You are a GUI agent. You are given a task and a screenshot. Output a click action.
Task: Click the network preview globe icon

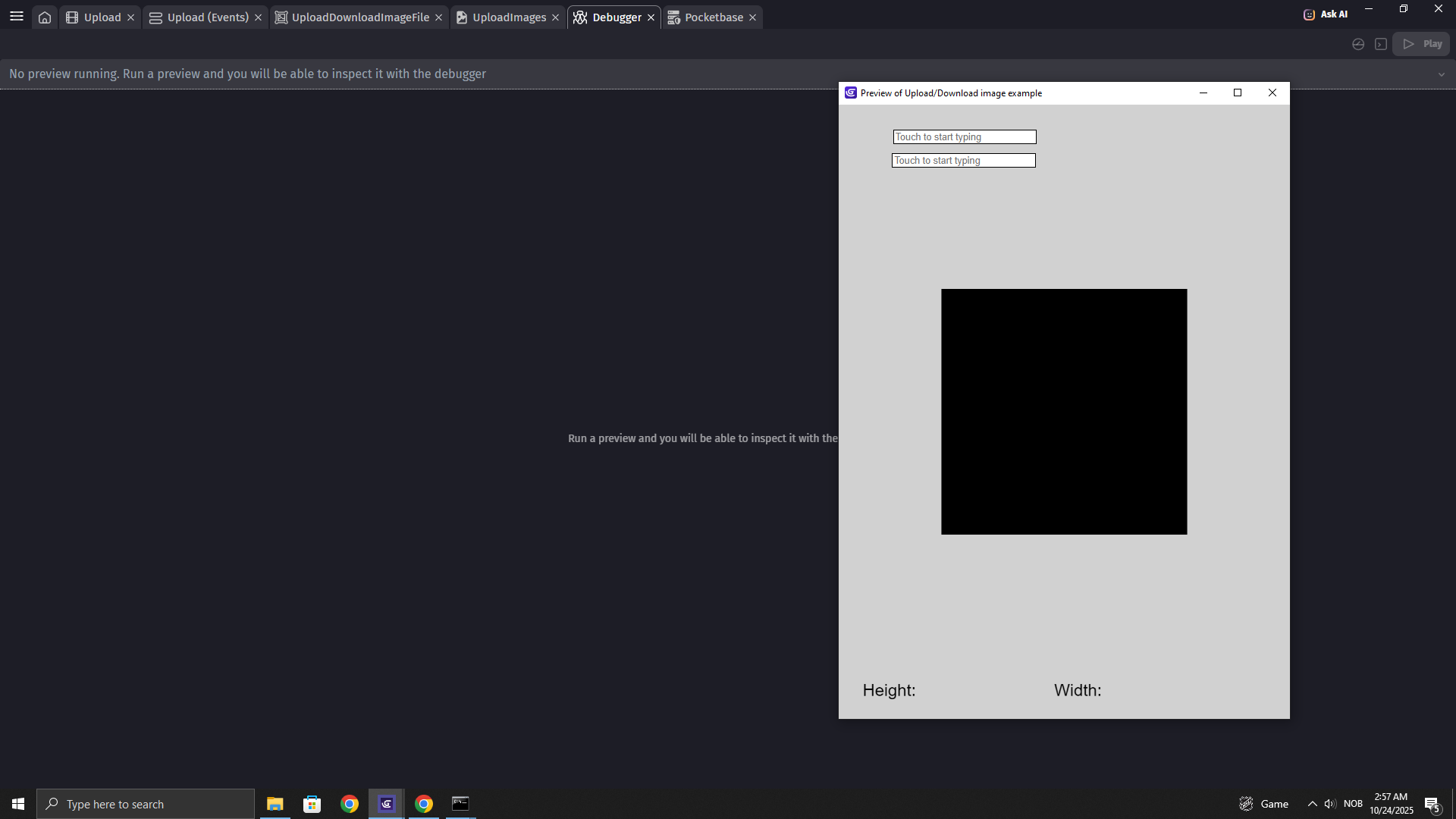[x=1358, y=44]
